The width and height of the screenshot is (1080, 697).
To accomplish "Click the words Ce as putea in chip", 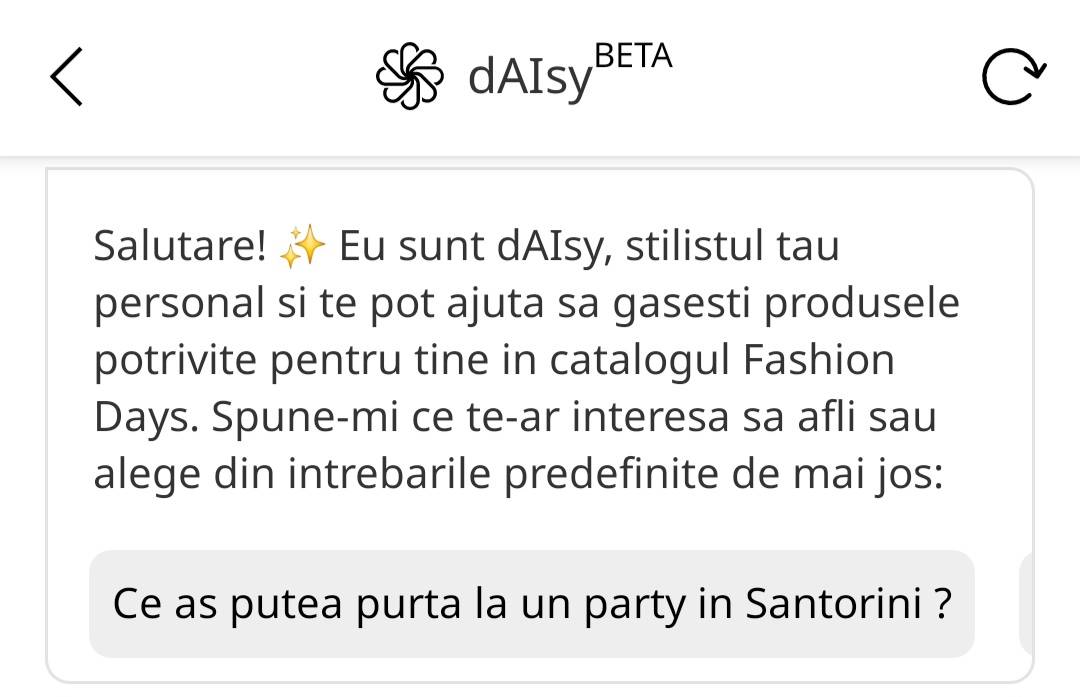I will coord(227,604).
